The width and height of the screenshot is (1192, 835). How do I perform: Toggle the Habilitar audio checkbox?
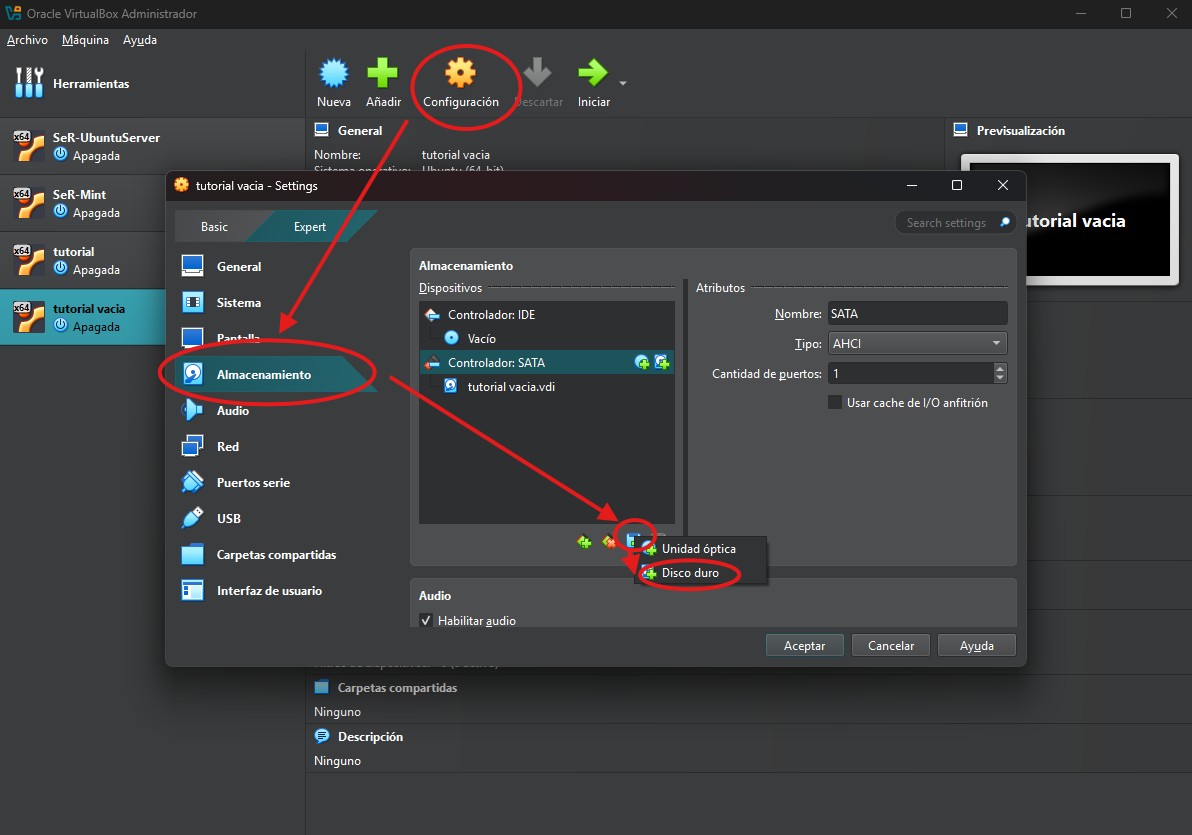click(x=426, y=621)
